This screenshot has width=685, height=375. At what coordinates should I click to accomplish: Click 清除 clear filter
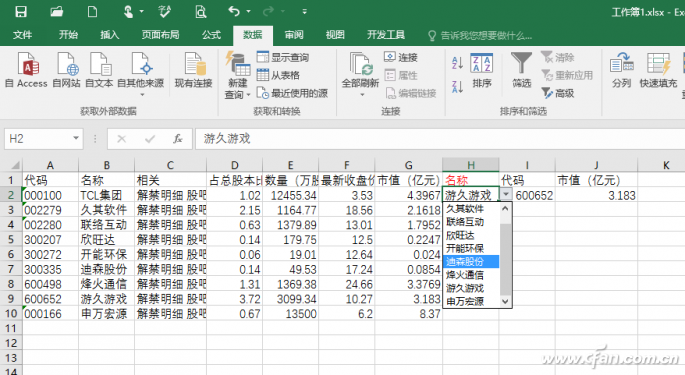pos(557,57)
